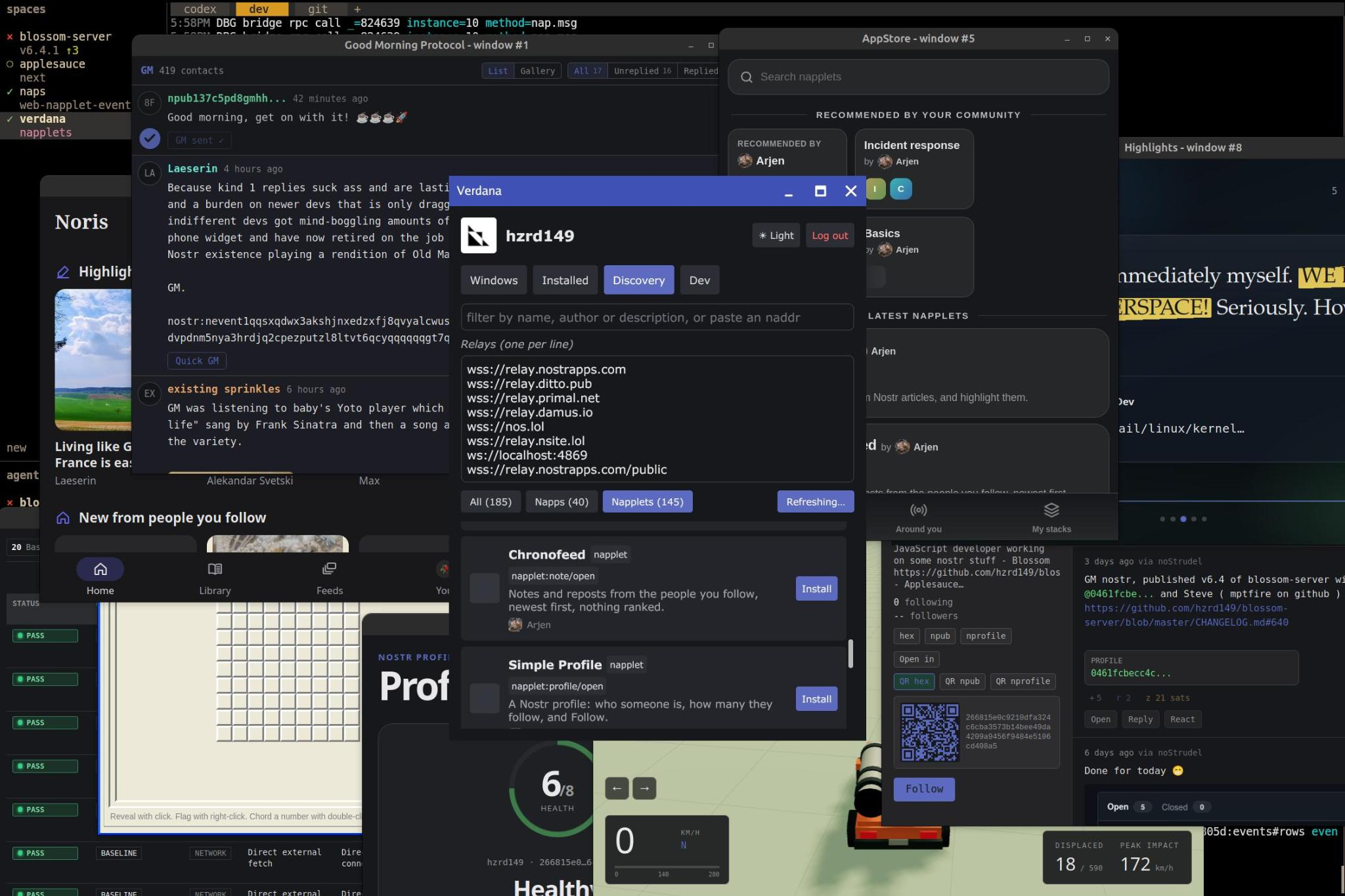
Task: Toggle Light theme in Verdana
Action: click(776, 236)
